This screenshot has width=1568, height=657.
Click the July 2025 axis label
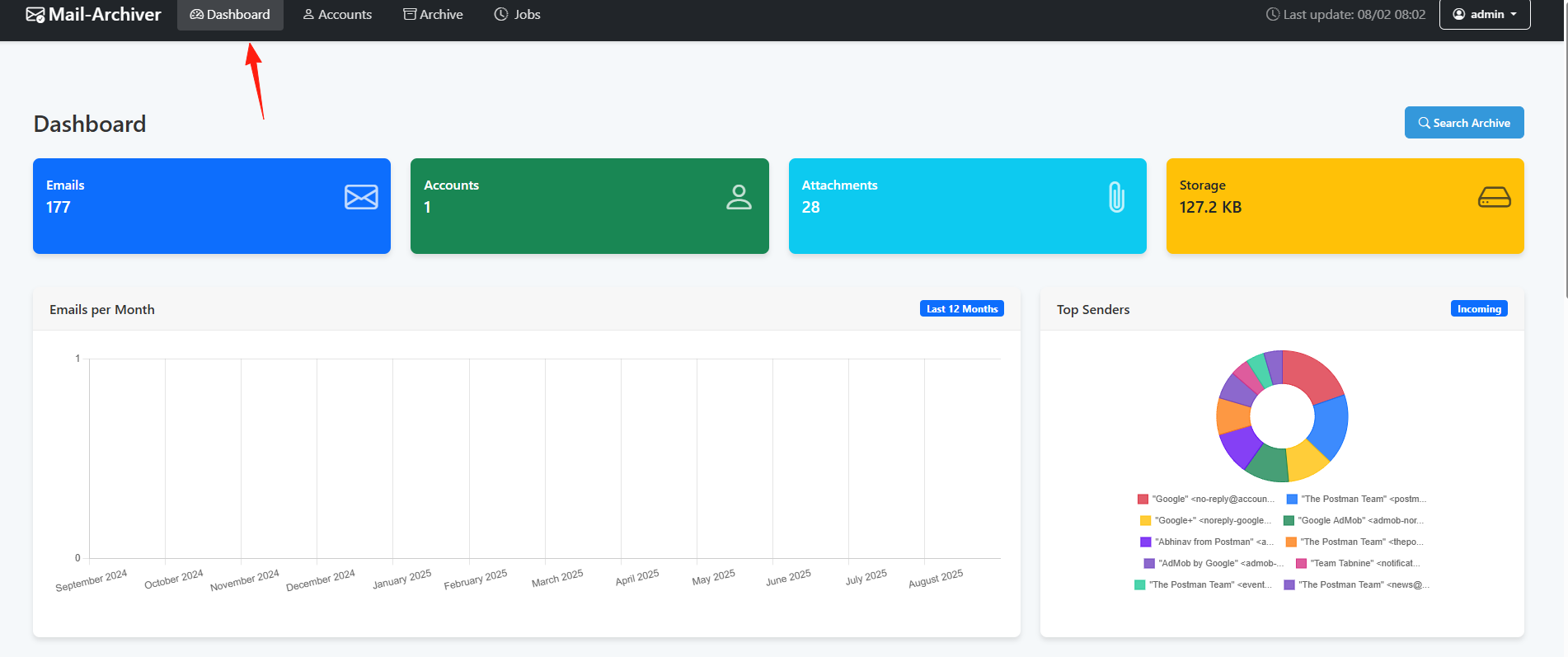coord(866,577)
